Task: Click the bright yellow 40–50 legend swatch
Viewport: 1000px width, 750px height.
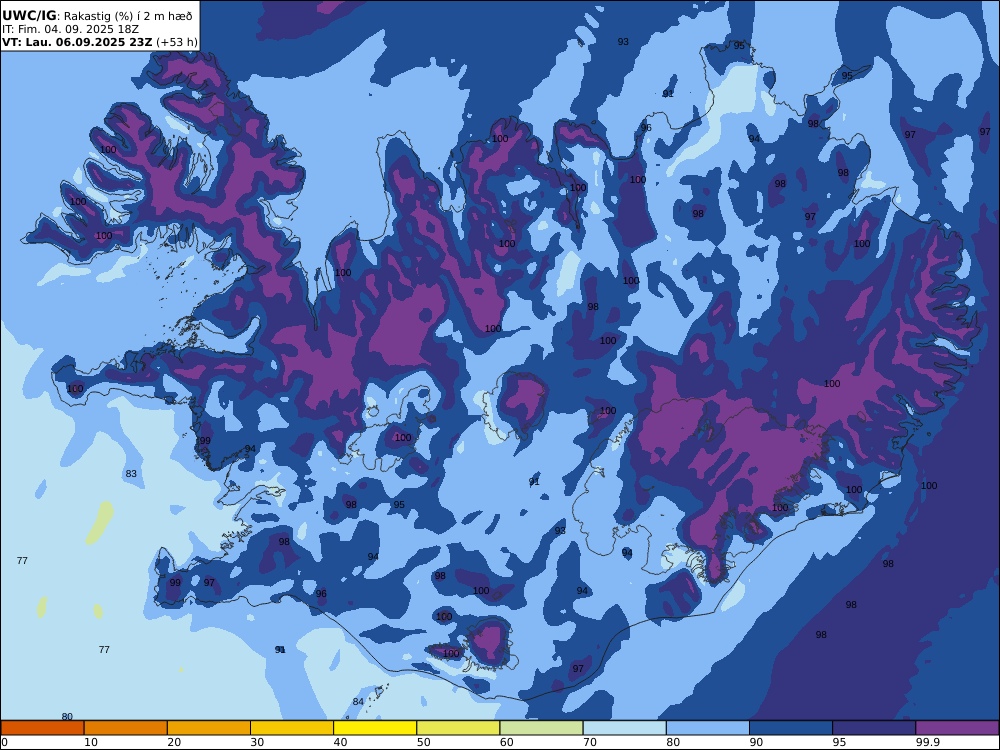Action: (375, 728)
